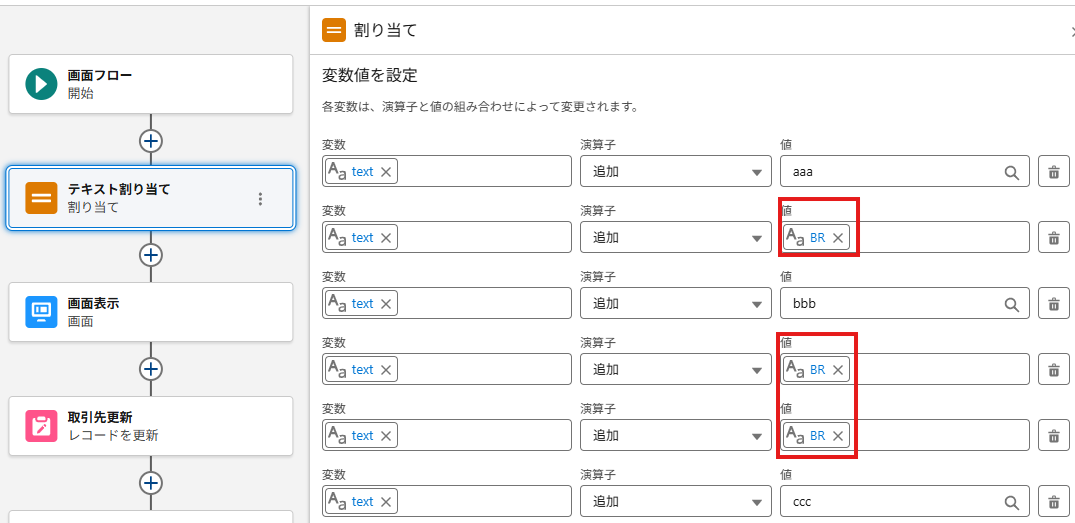The height and width of the screenshot is (523, 1075).
Task: Delete the aaa assignment row with trash icon
Action: 1053,172
